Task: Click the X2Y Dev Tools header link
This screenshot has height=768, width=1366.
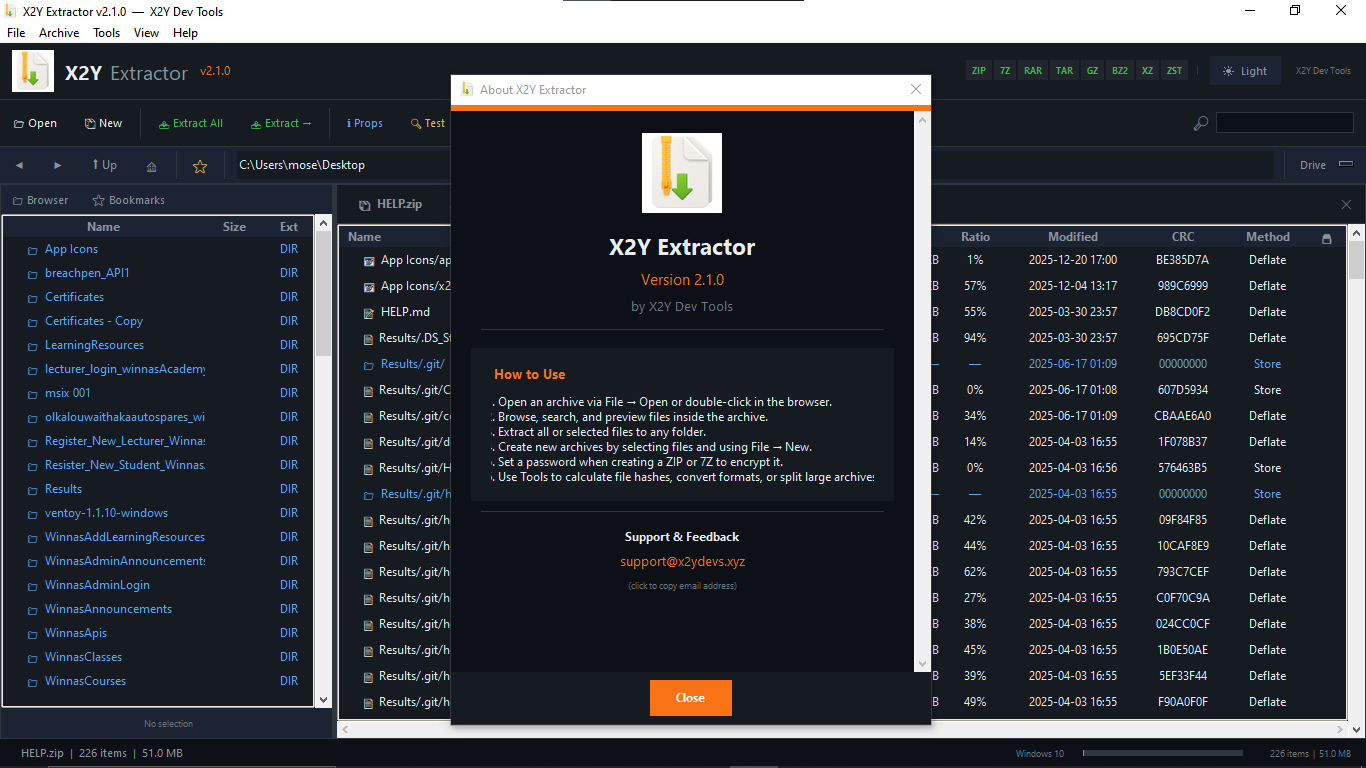Action: point(1323,71)
